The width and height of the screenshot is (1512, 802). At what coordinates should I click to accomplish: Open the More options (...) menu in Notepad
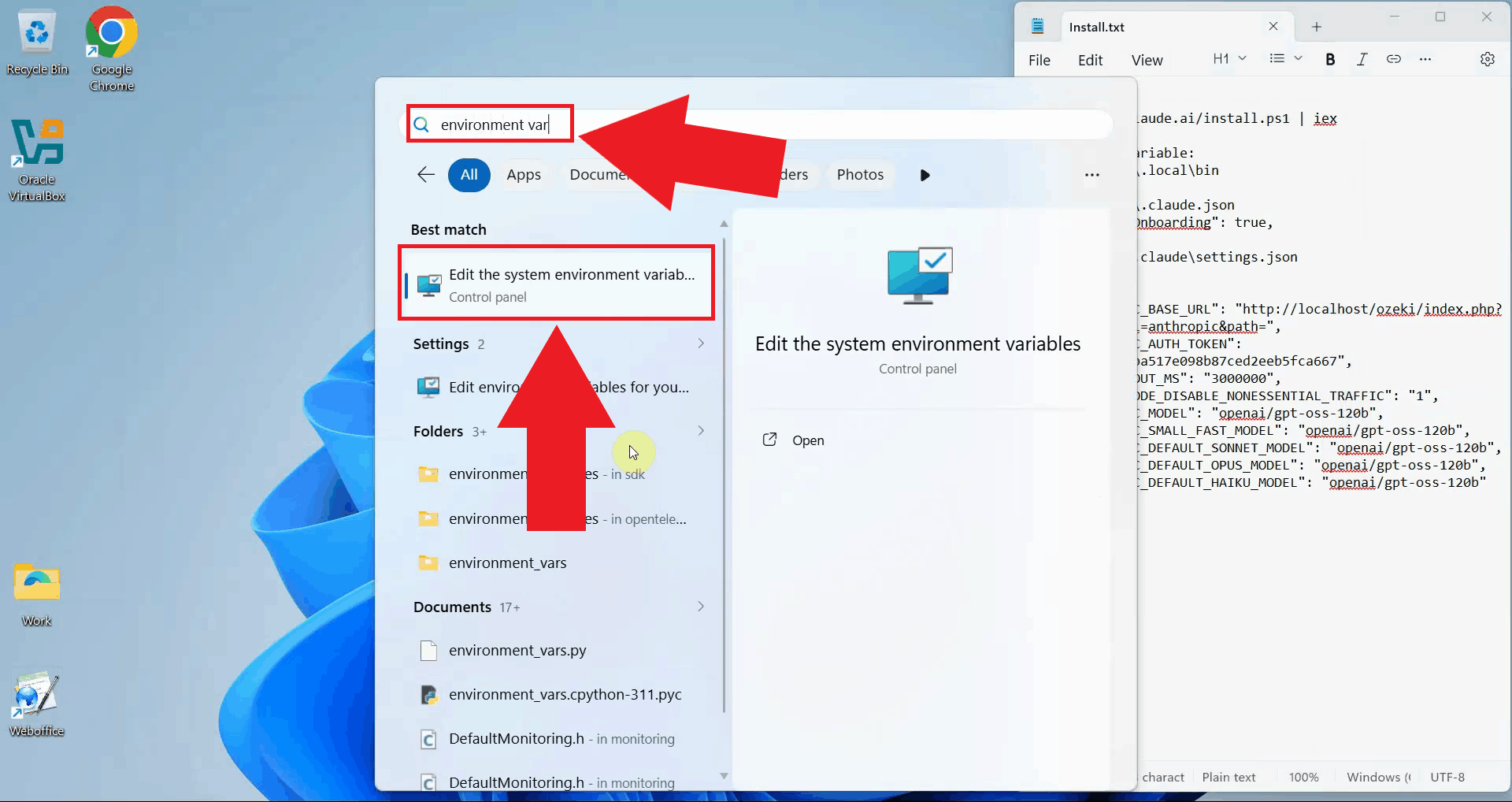pyautogui.click(x=1425, y=59)
